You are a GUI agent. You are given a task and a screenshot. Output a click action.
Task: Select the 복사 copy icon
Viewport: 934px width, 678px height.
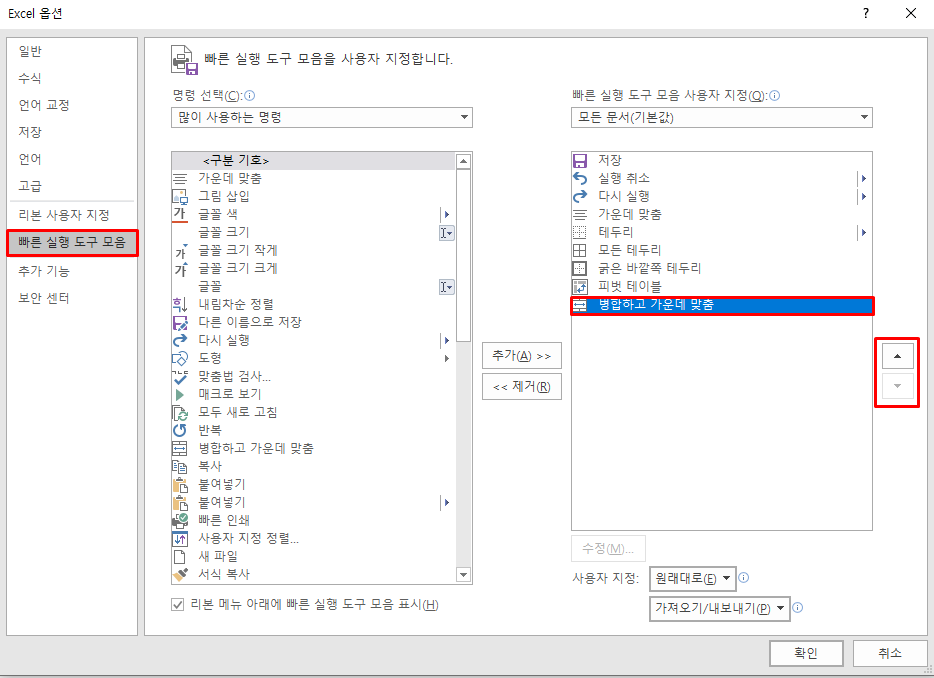179,466
